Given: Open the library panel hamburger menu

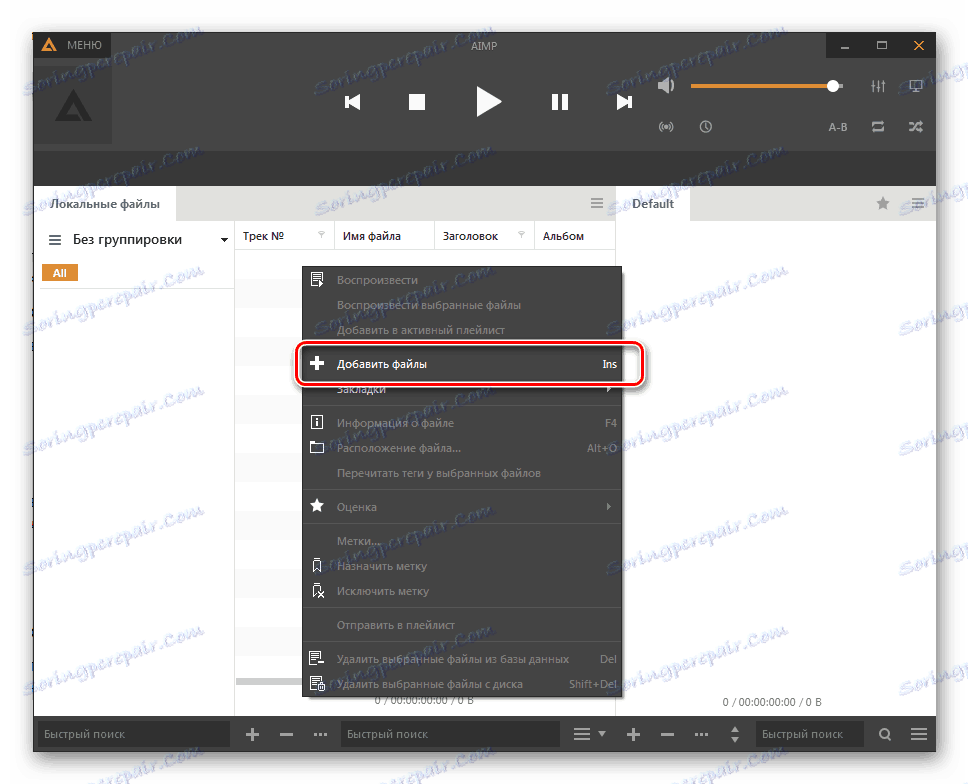Looking at the screenshot, I should tap(596, 203).
